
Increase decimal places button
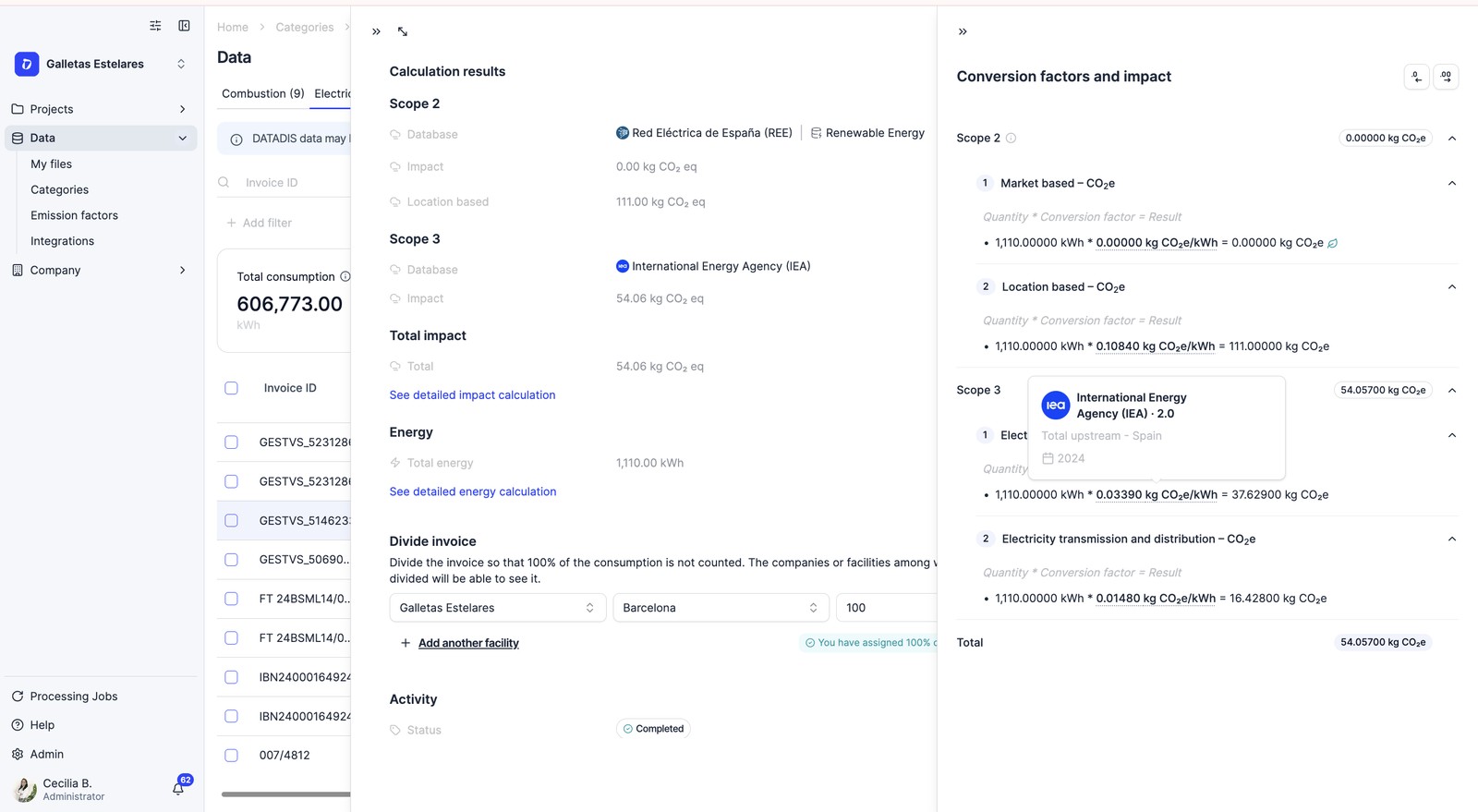pyautogui.click(x=1446, y=77)
